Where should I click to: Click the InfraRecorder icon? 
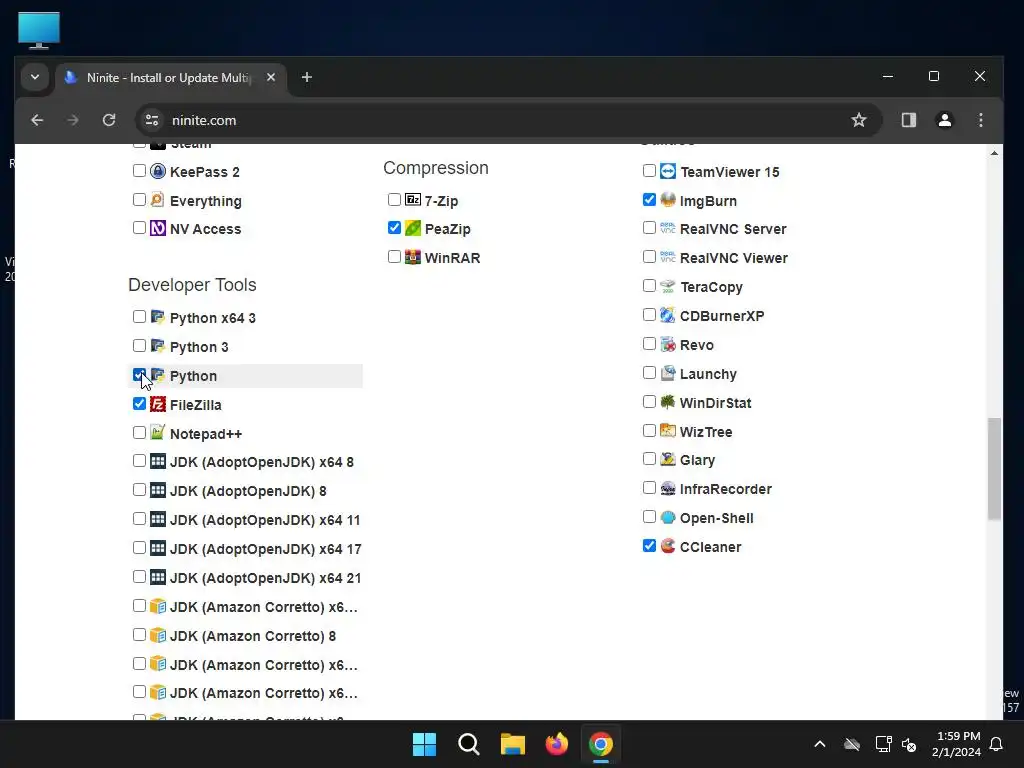pyautogui.click(x=667, y=488)
